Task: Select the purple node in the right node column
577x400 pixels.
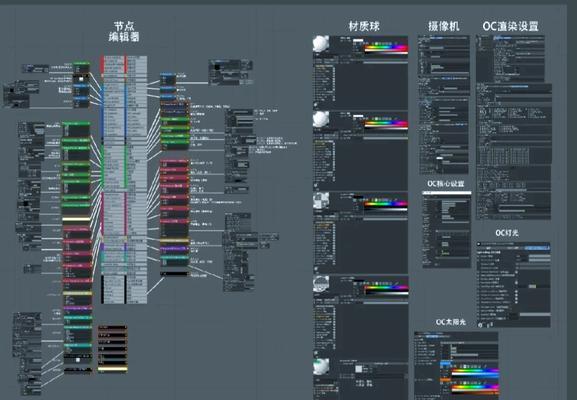Action: (174, 249)
